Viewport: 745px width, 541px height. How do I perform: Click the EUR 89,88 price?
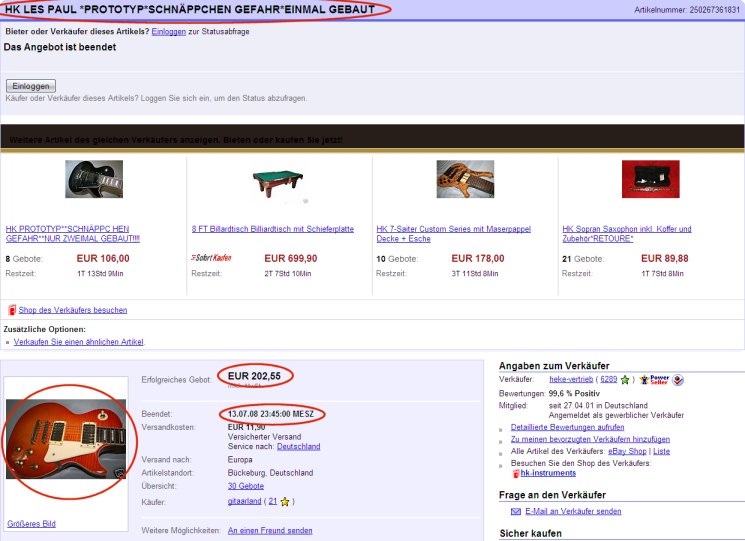[665, 258]
